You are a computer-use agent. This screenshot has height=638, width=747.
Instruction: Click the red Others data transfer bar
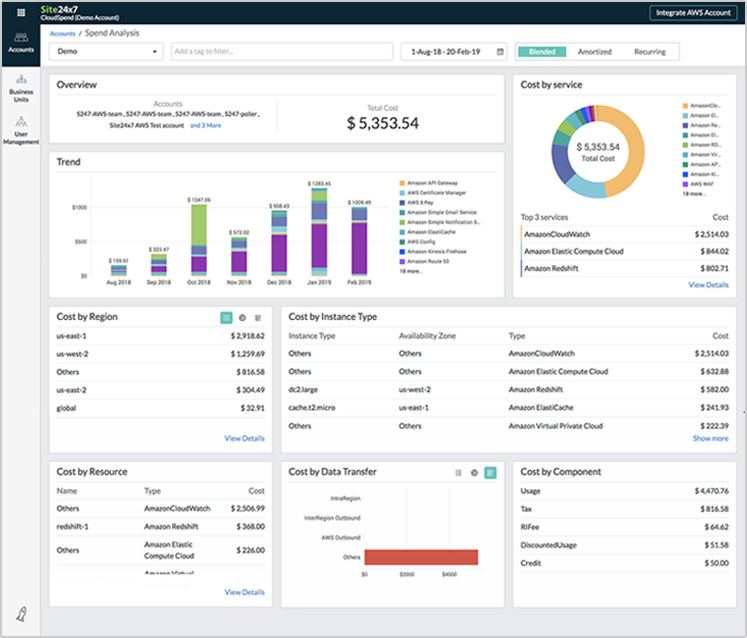coord(421,557)
